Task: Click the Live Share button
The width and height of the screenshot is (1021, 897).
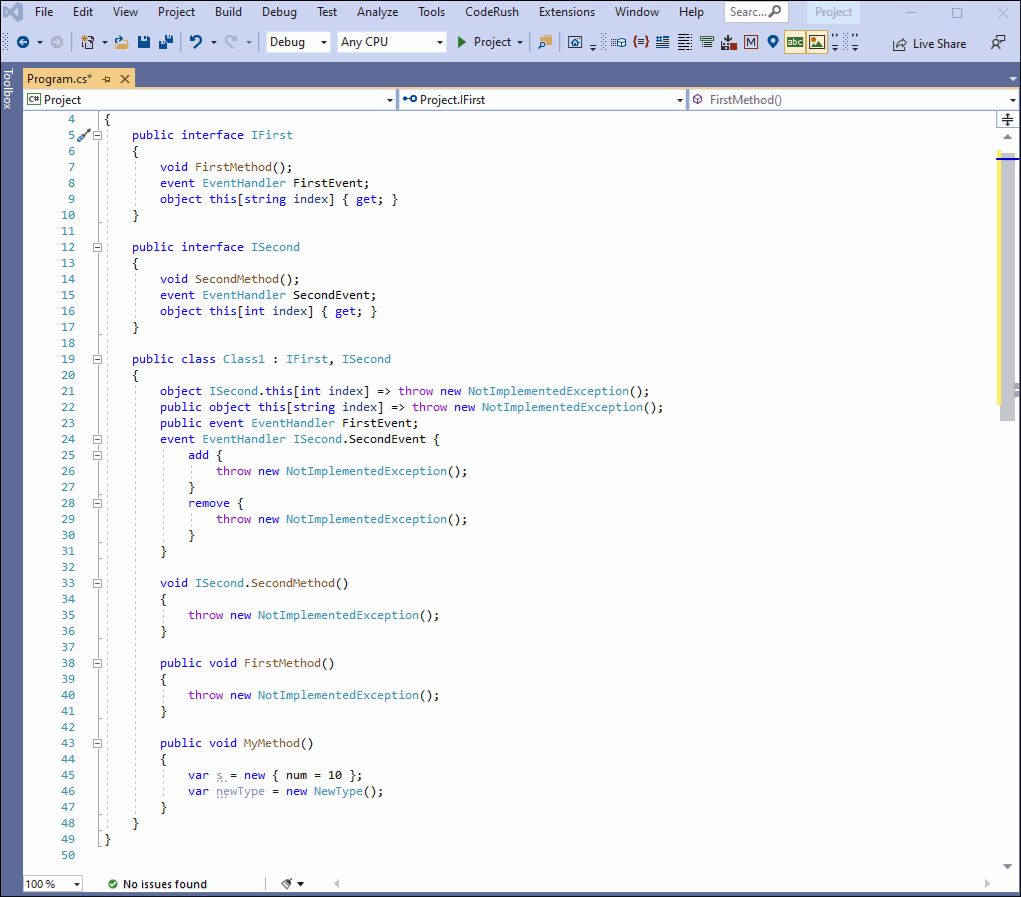Action: click(x=929, y=43)
